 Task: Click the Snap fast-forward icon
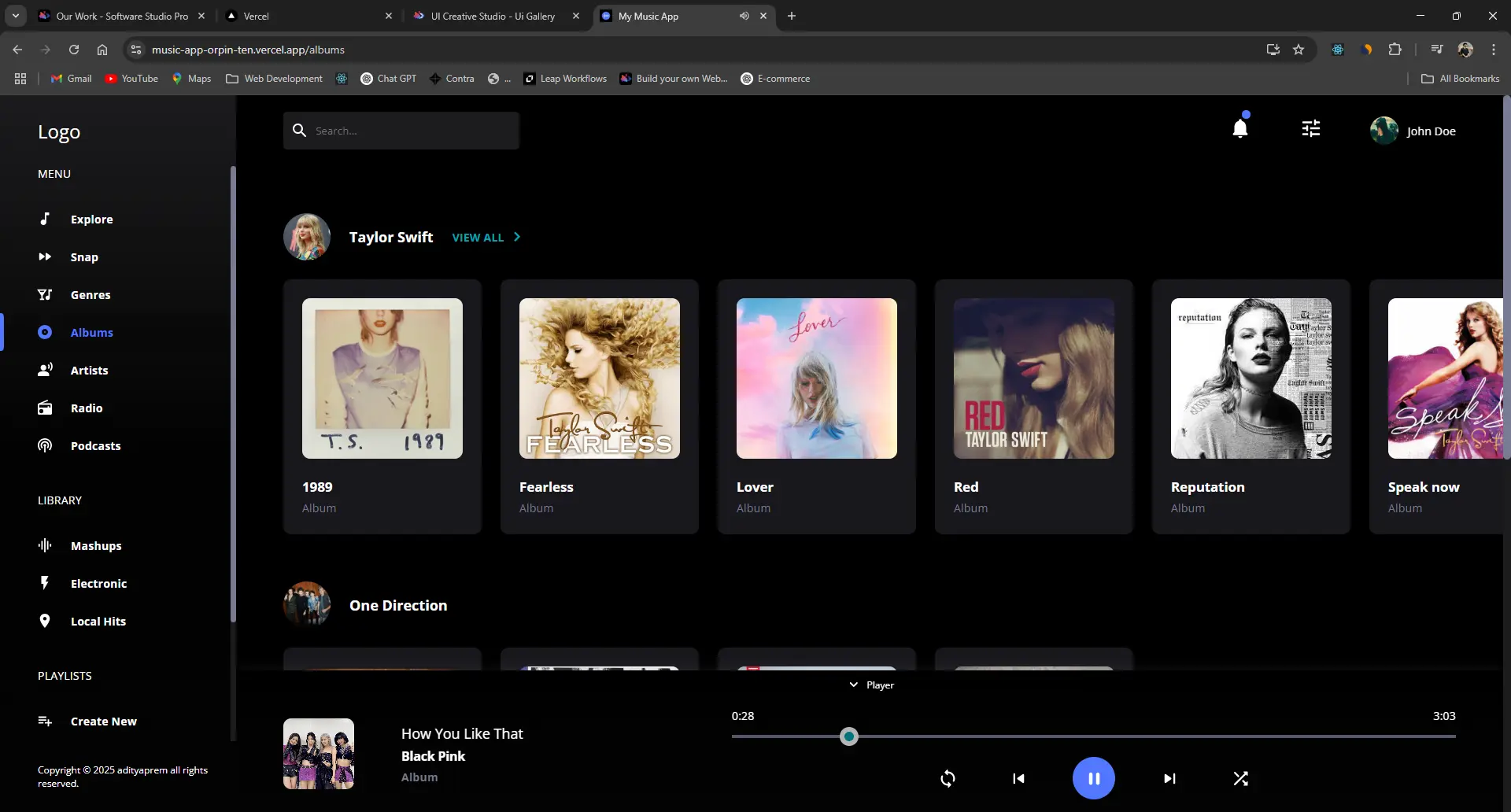pos(45,257)
